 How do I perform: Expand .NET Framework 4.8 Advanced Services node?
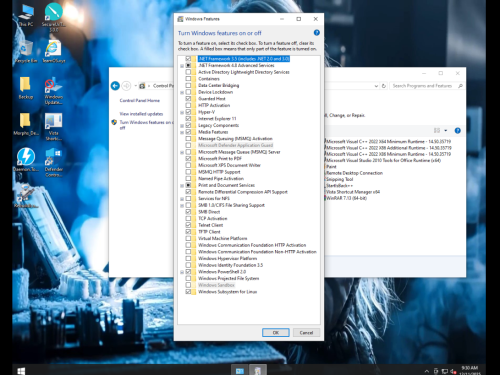tap(182, 66)
